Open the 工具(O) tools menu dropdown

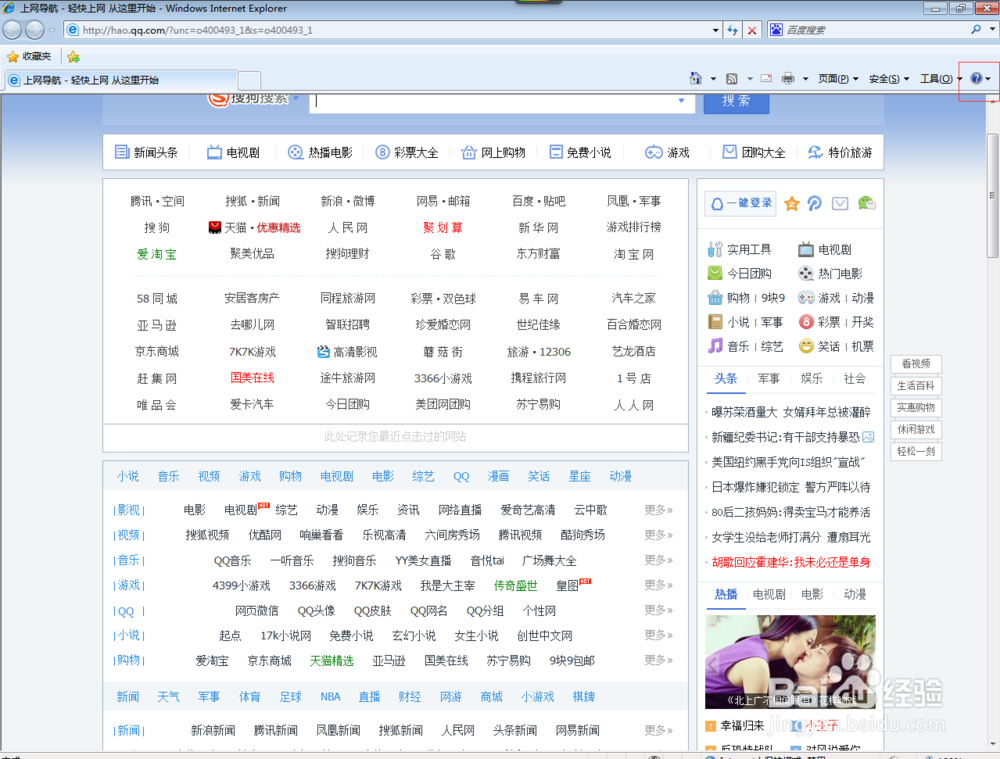[x=941, y=78]
